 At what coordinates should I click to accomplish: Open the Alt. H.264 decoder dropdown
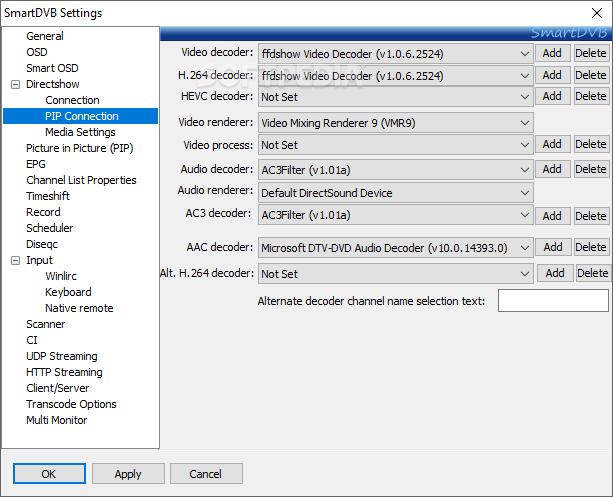pos(396,274)
